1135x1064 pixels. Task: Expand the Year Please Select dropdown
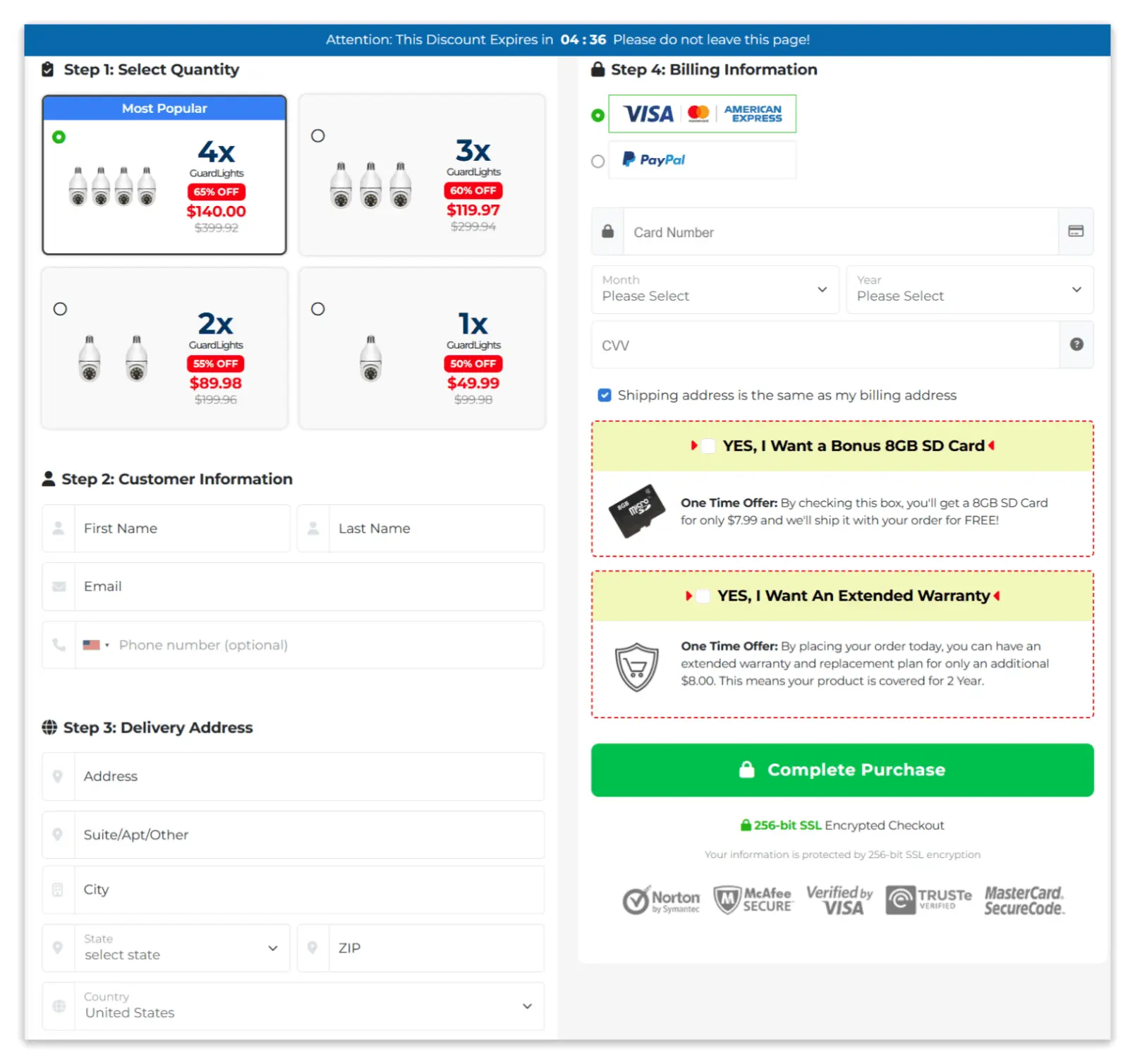969,289
